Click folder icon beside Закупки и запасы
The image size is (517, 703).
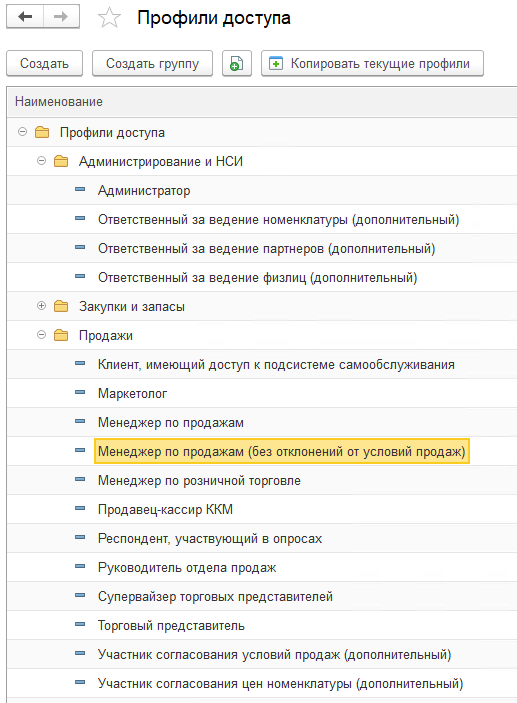coord(61,306)
